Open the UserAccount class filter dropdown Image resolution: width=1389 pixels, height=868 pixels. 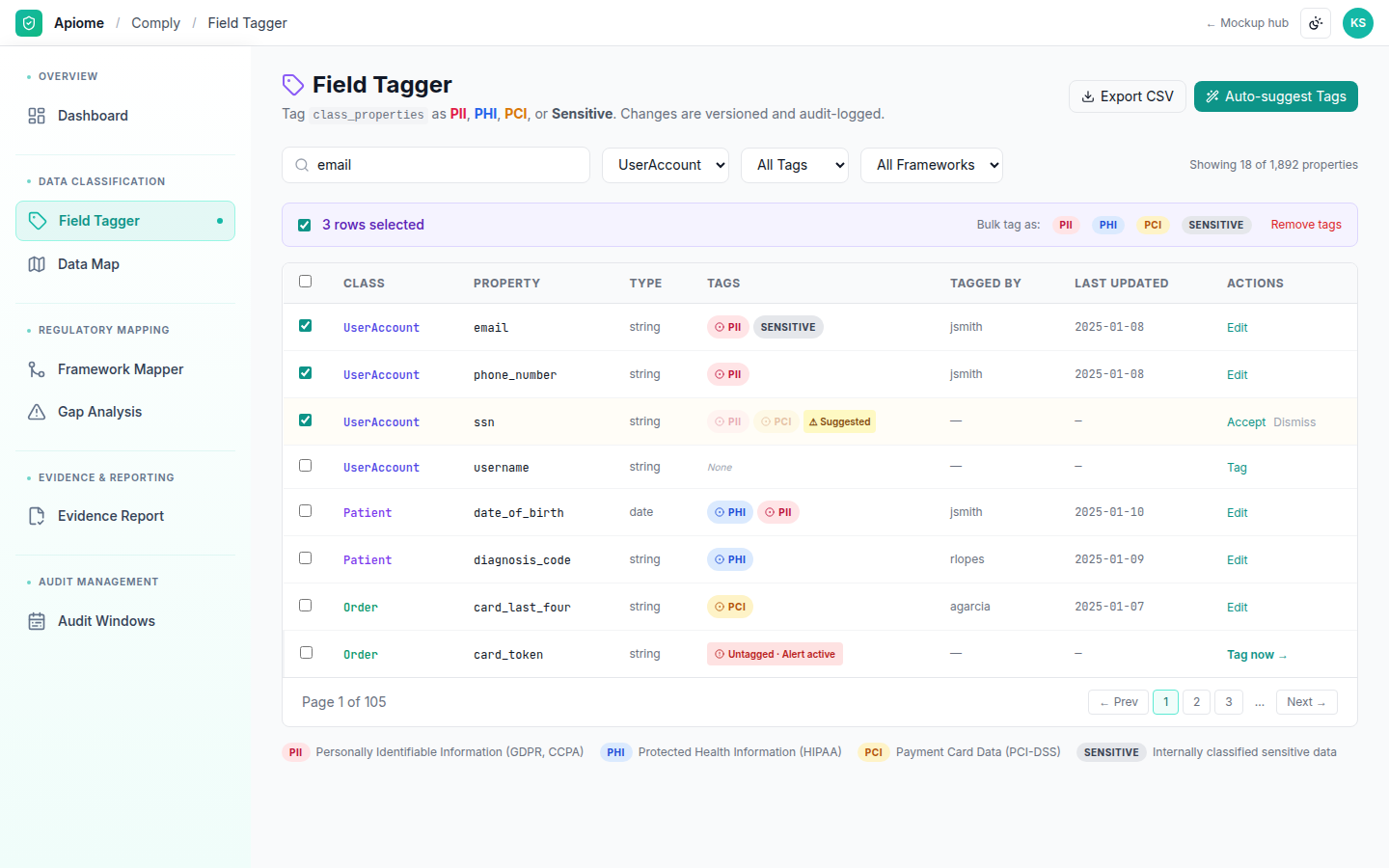pyautogui.click(x=666, y=165)
